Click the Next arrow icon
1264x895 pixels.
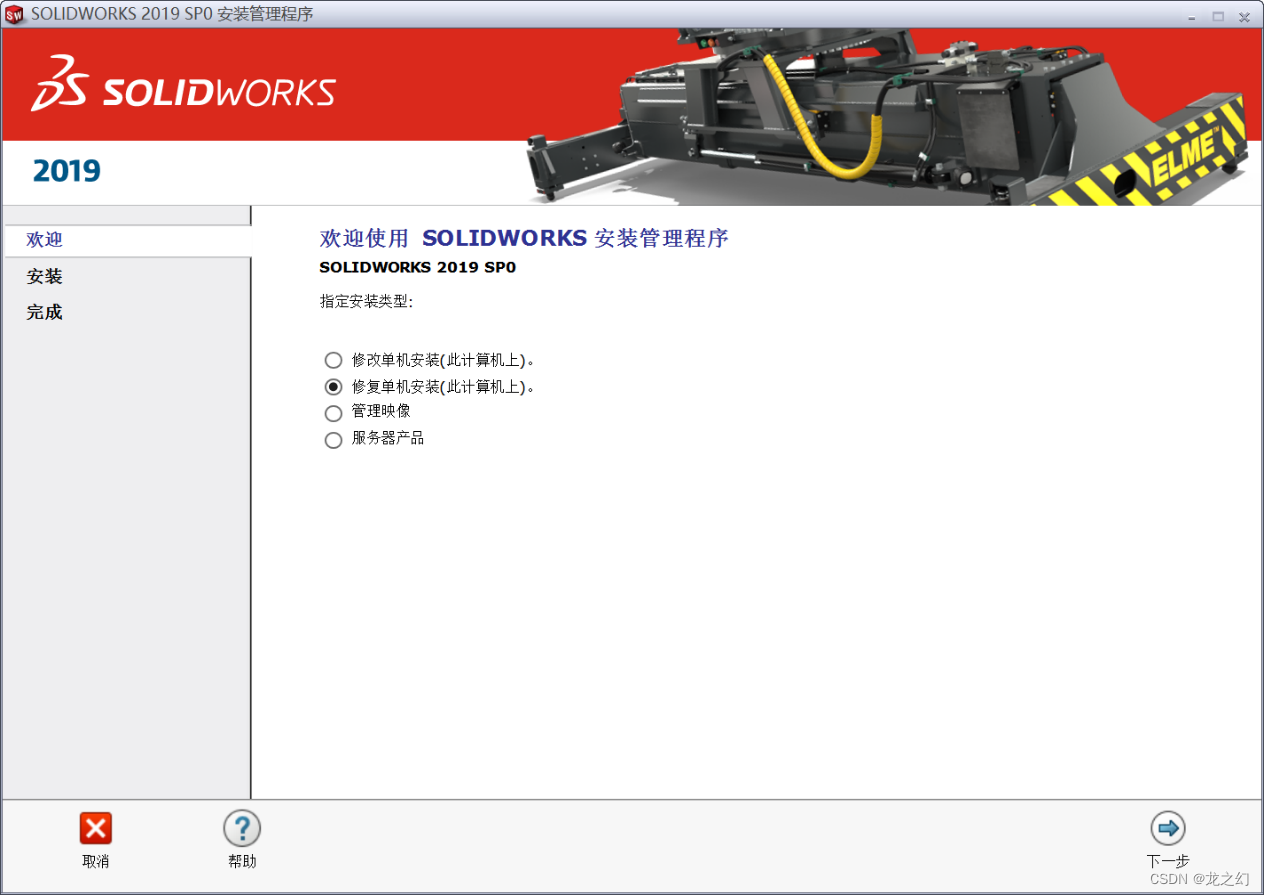pos(1168,828)
